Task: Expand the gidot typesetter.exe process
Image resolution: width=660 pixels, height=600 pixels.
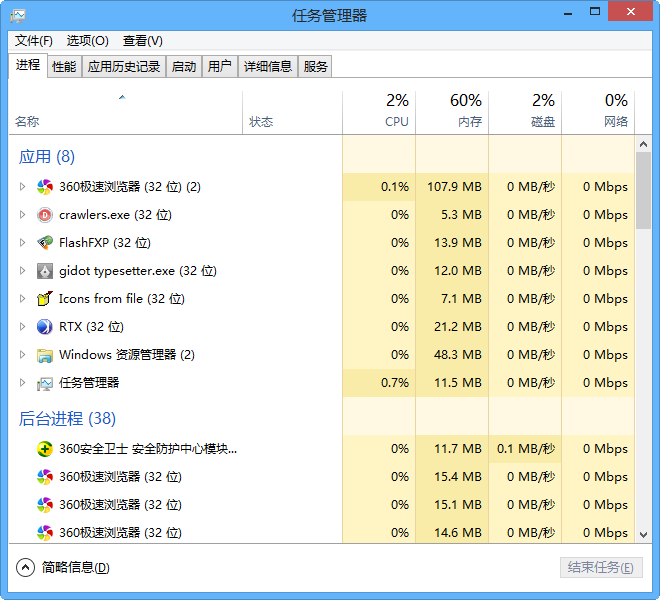Action: [22, 271]
